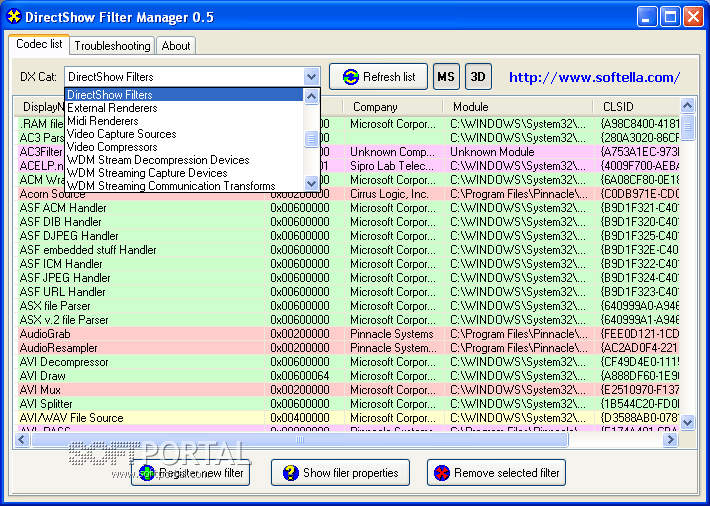Select the Codec list tab
This screenshot has width=710, height=506.
point(39,44)
